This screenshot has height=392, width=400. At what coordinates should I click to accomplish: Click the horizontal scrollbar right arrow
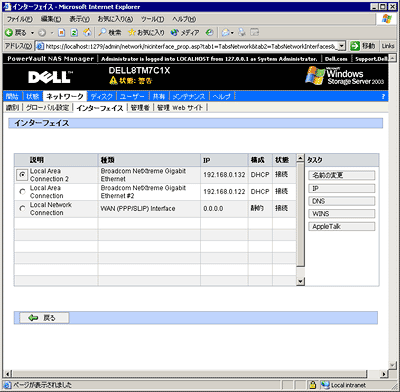pyautogui.click(x=384, y=374)
